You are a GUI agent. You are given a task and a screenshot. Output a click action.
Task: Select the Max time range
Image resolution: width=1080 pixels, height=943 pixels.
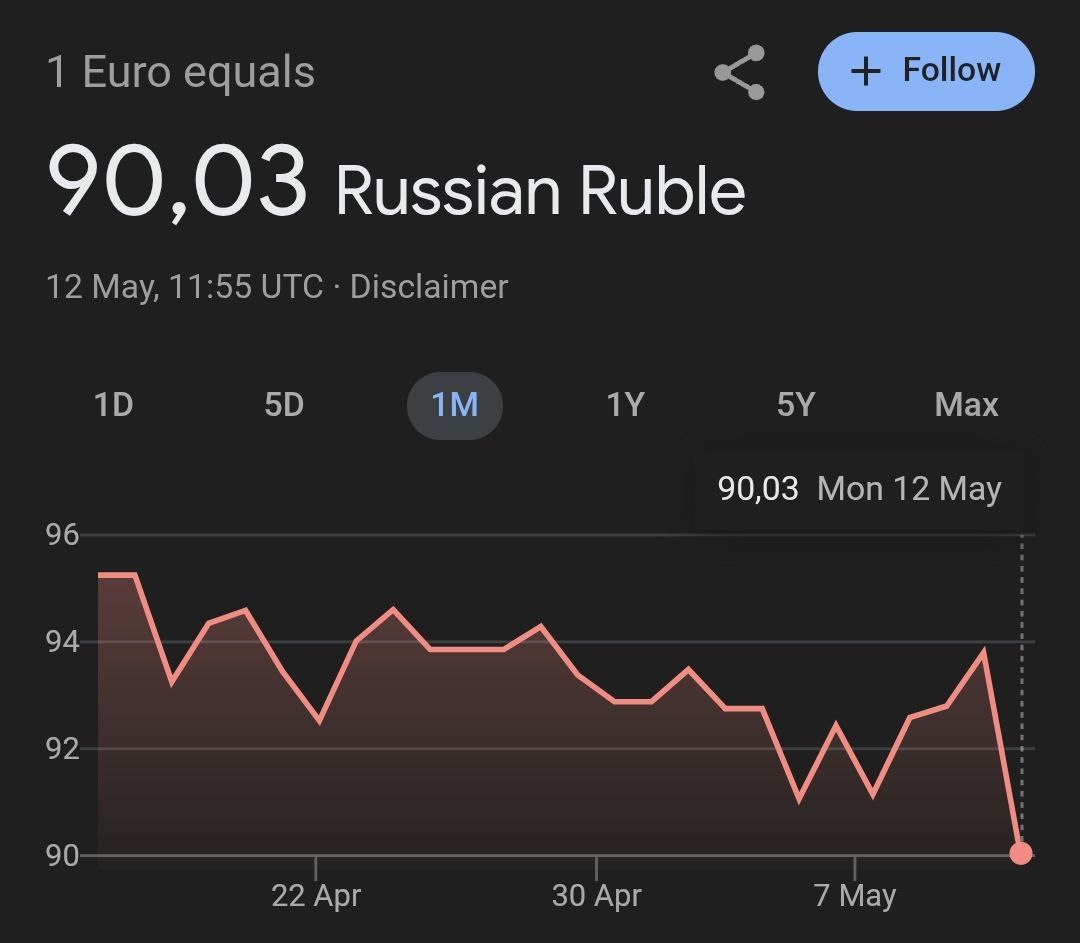[x=966, y=405]
